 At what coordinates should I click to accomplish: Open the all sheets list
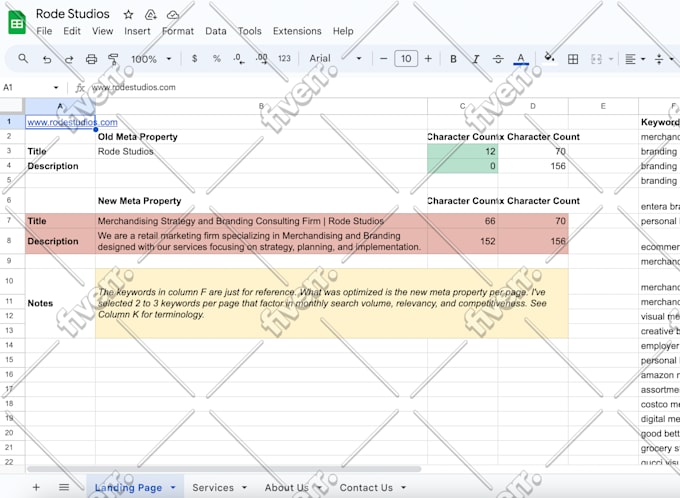tap(64, 488)
